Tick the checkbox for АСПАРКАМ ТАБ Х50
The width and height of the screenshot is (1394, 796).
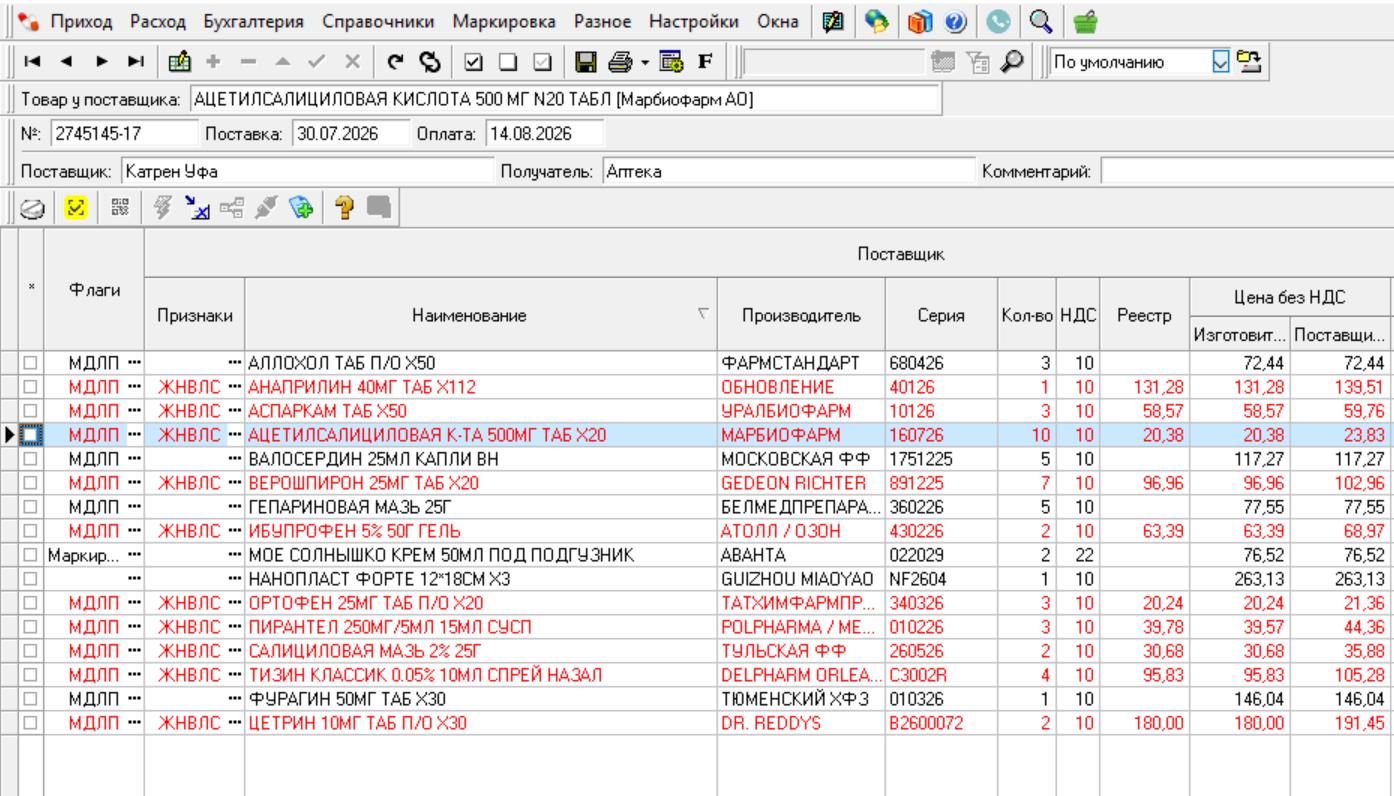30,411
